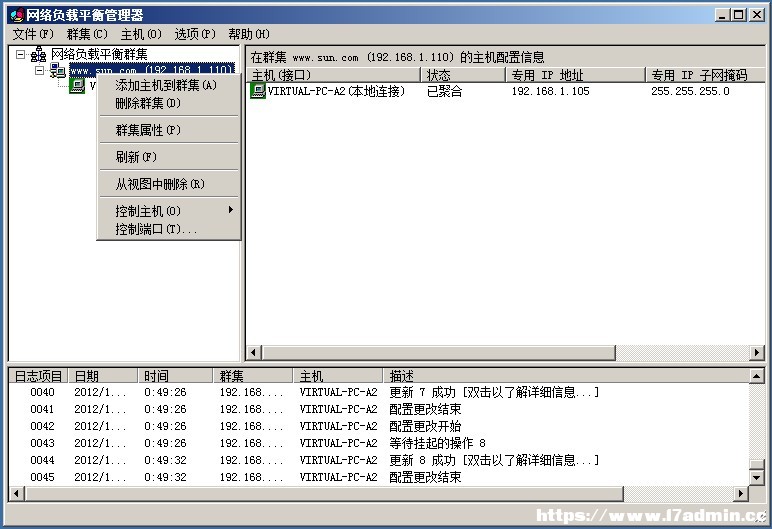Click the 时间 log column header

click(x=175, y=376)
